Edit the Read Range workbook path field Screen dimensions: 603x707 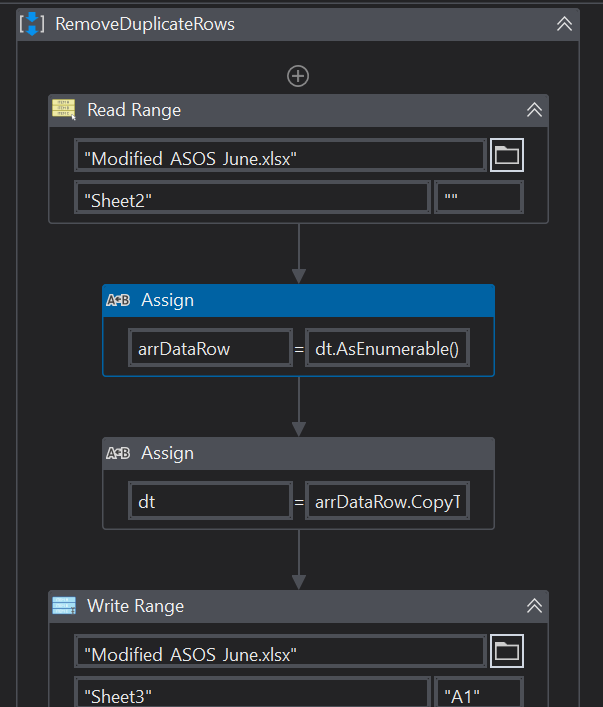coord(280,156)
